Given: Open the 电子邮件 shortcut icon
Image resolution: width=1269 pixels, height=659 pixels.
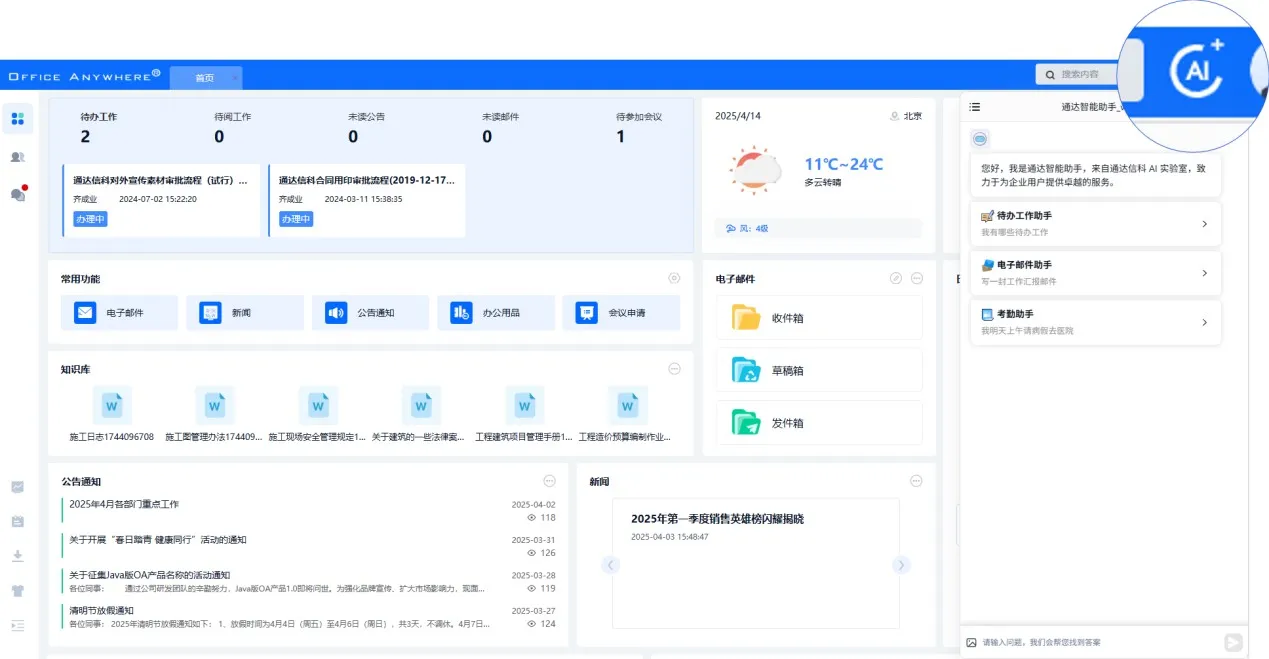Looking at the screenshot, I should pyautogui.click(x=85, y=313).
